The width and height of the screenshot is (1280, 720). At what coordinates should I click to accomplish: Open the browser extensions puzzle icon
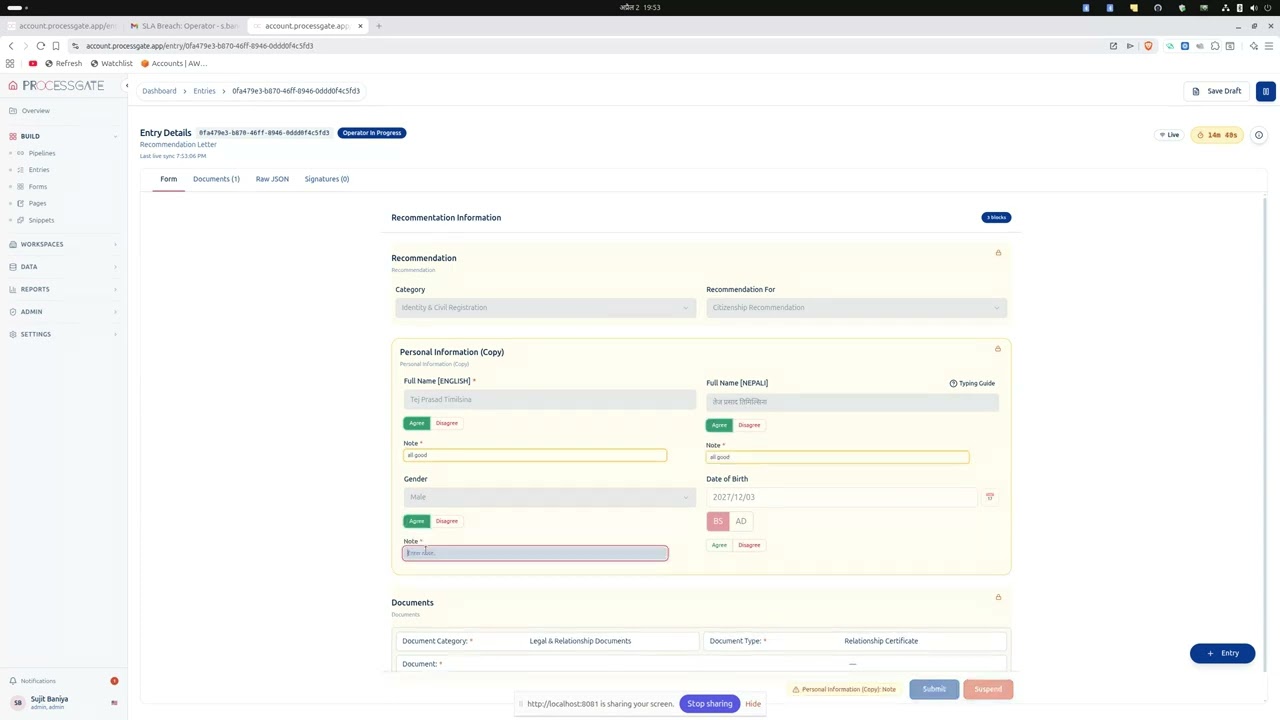click(x=1215, y=46)
